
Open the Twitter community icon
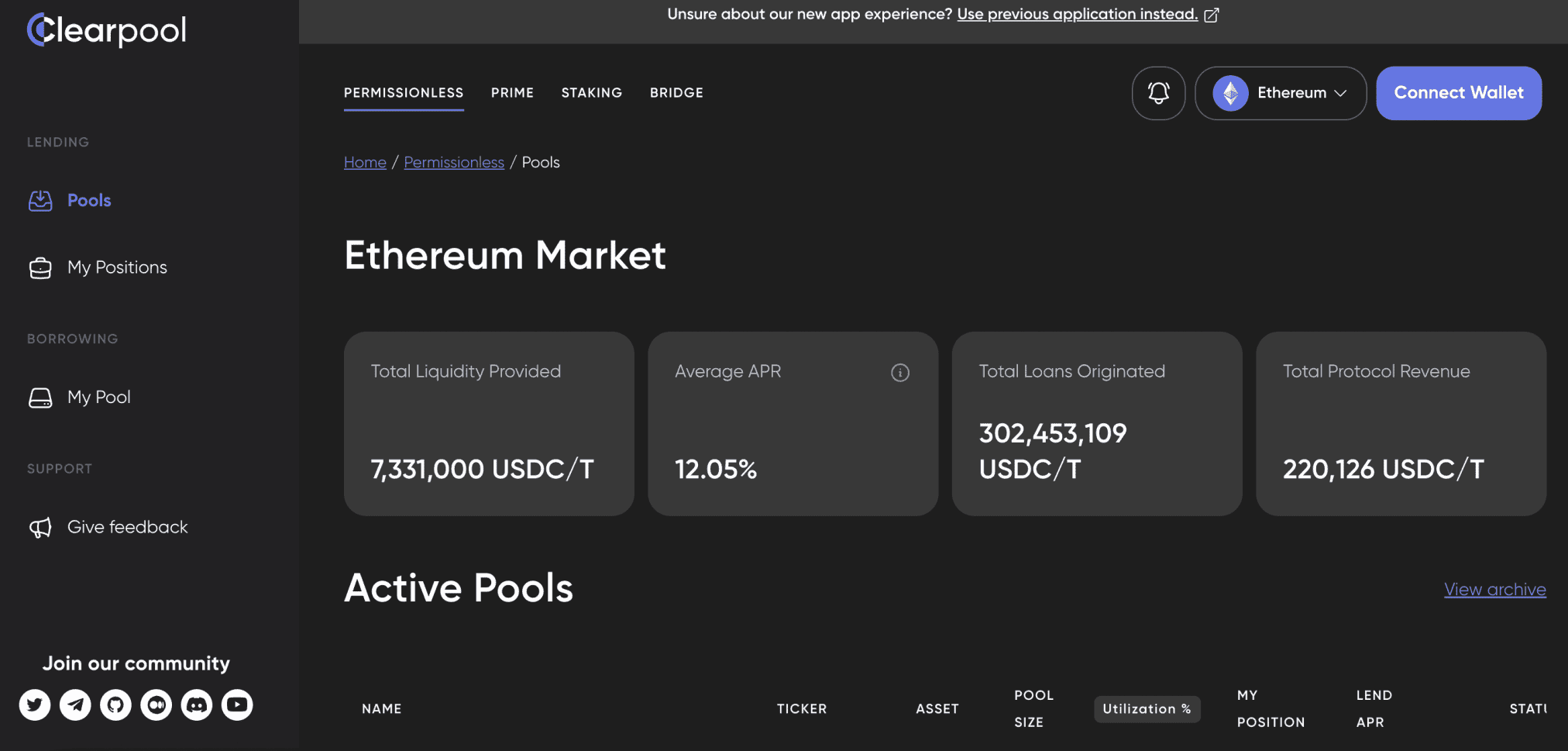point(35,704)
